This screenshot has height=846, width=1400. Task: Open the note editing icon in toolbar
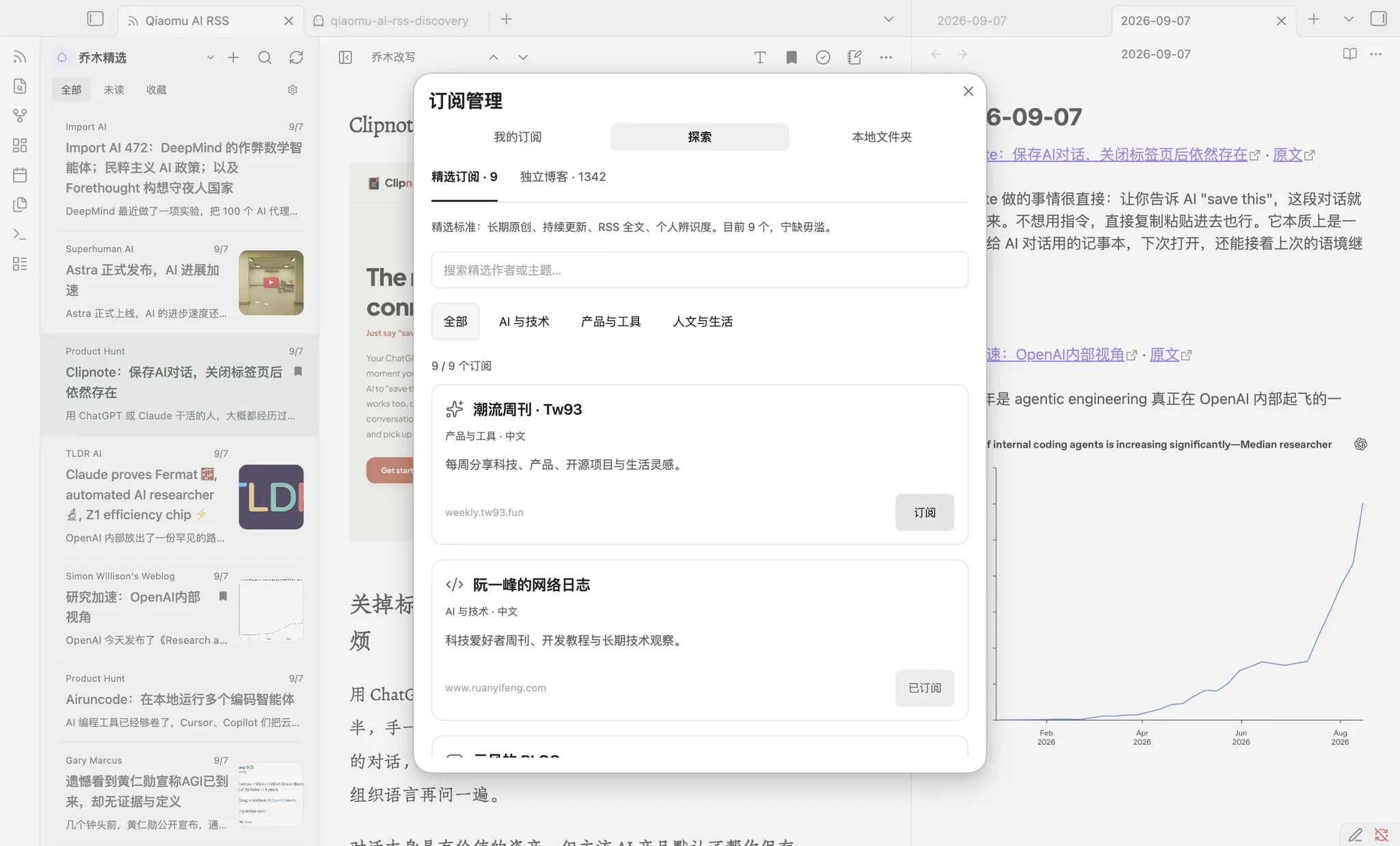pos(854,57)
